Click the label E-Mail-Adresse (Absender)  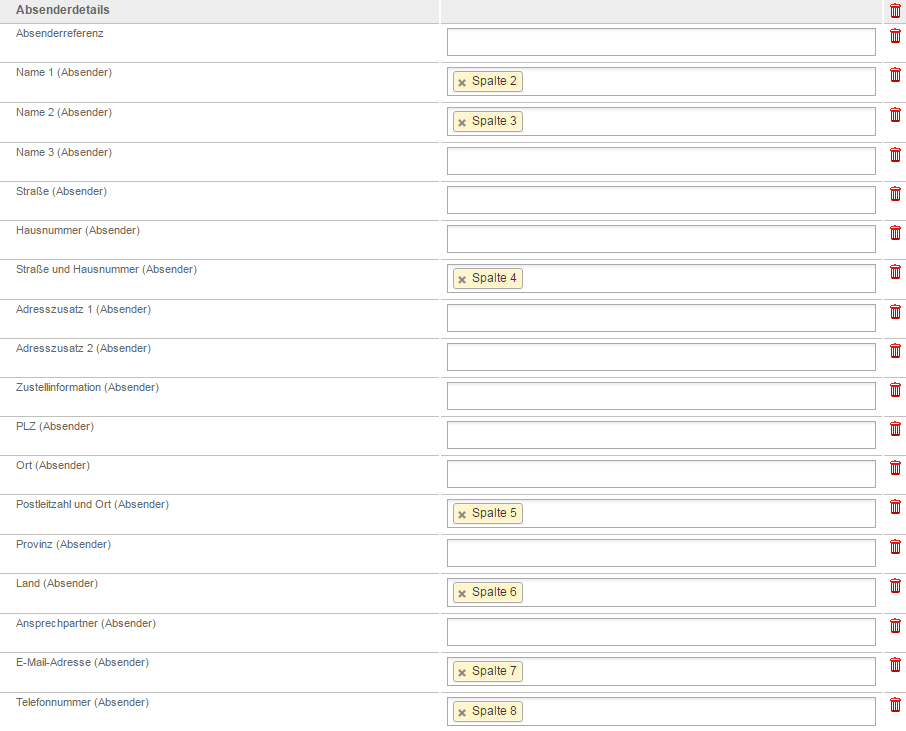[x=82, y=662]
